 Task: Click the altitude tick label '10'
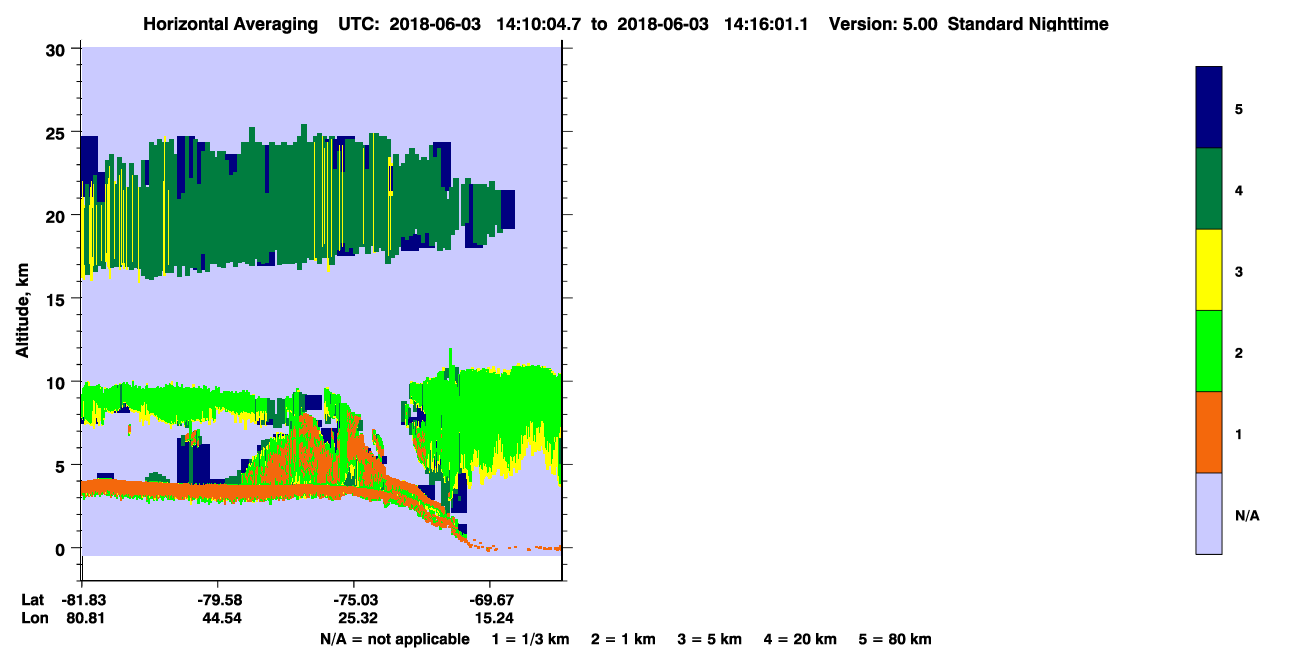pyautogui.click(x=58, y=382)
